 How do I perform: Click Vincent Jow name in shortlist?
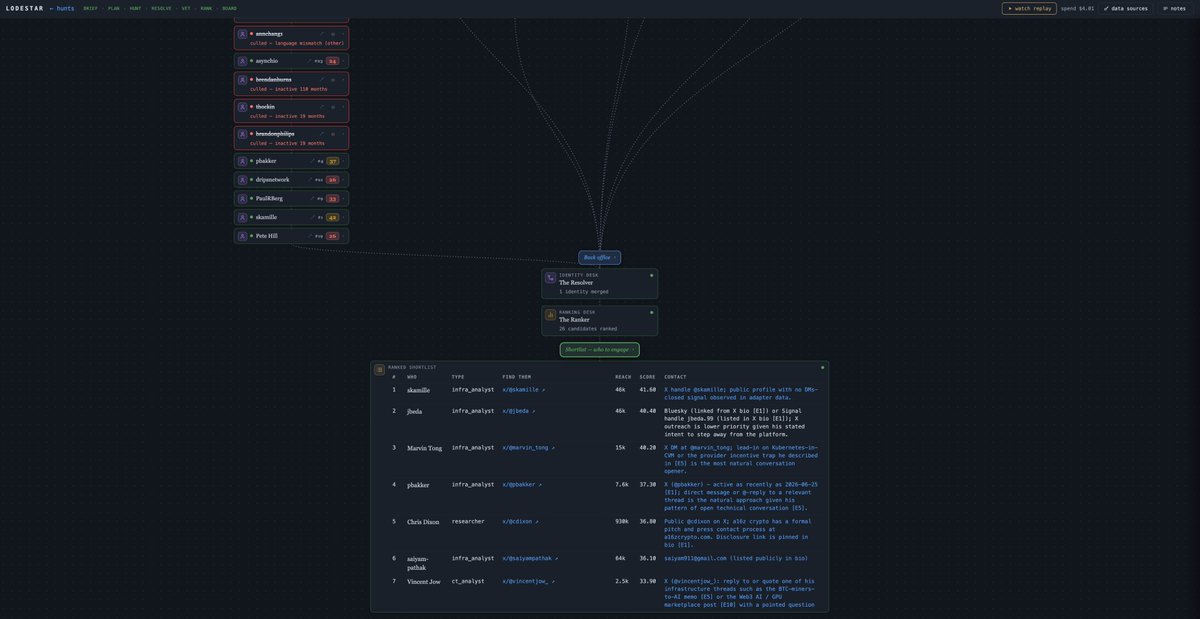[x=423, y=581]
